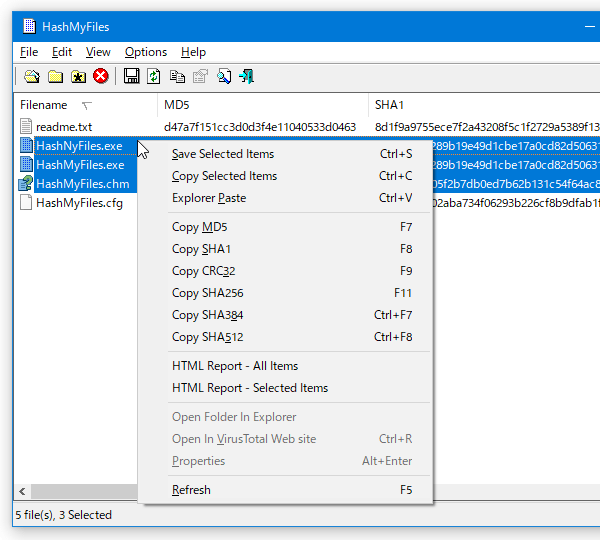Click status bar text "5 file(s), 3 Selected"
The image size is (600, 540).
pyautogui.click(x=64, y=515)
